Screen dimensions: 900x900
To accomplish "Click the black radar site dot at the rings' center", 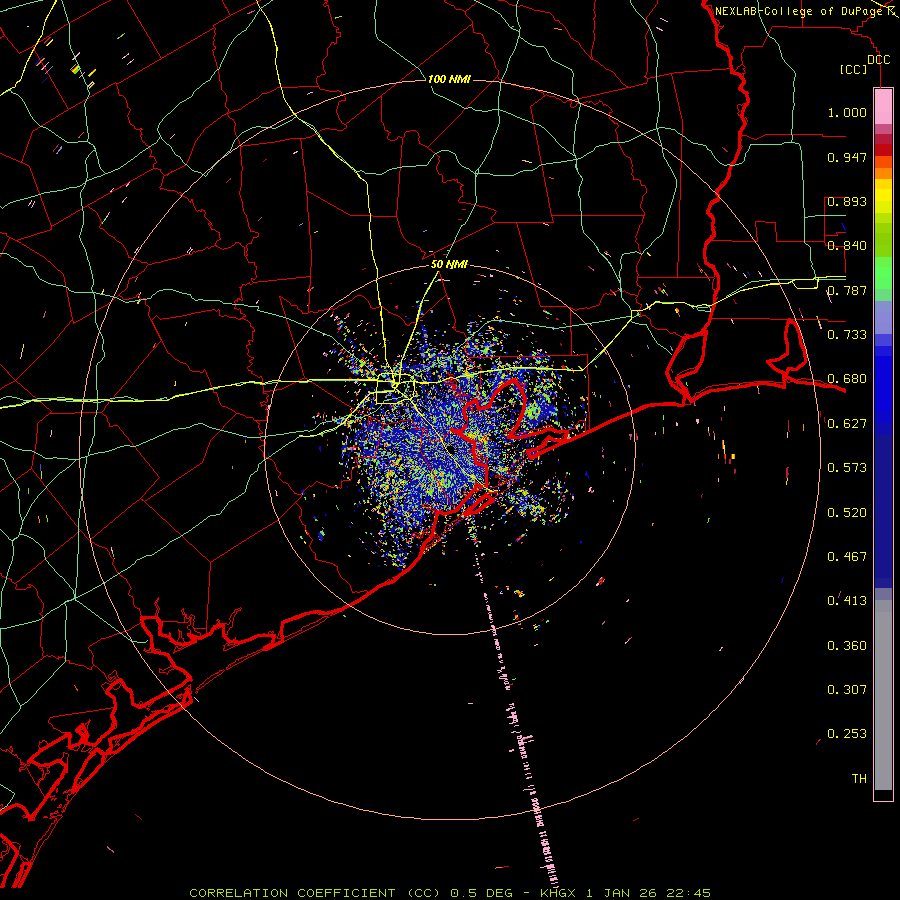I will (x=451, y=449).
